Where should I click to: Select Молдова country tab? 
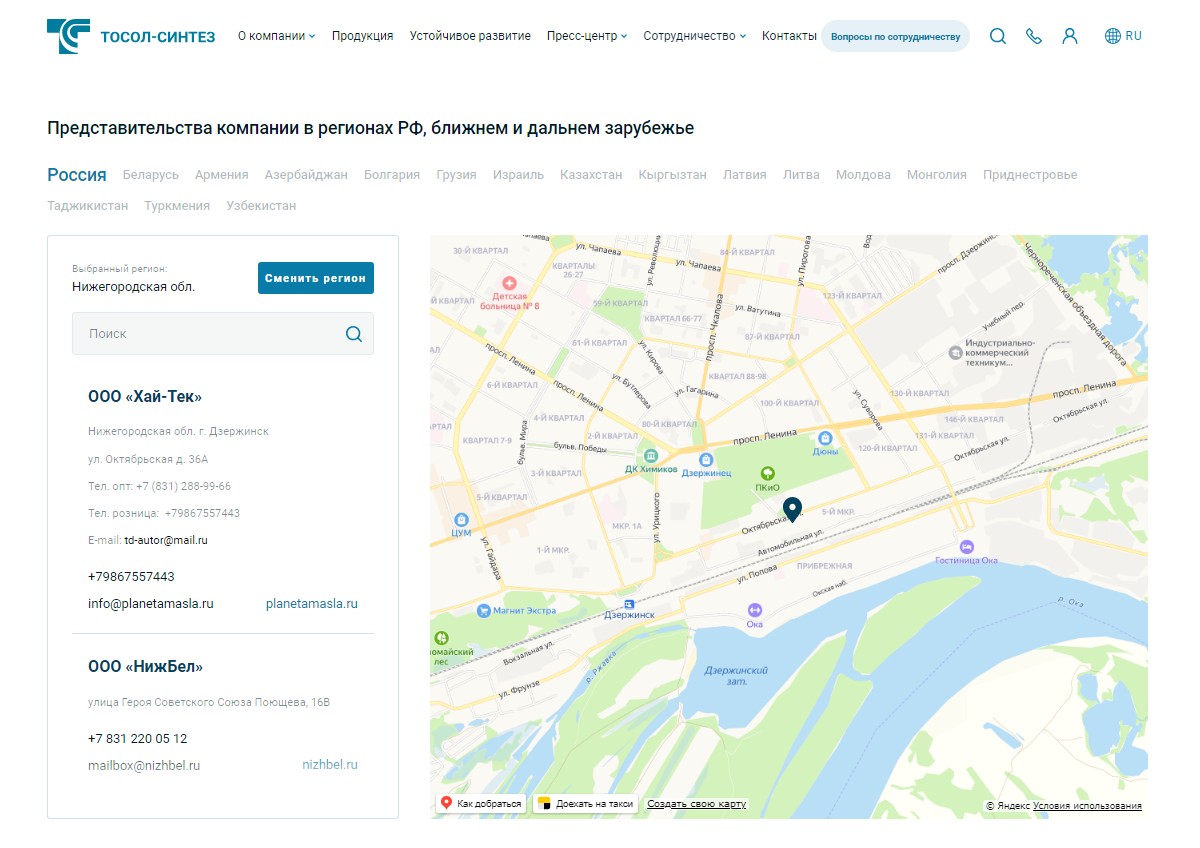863,175
